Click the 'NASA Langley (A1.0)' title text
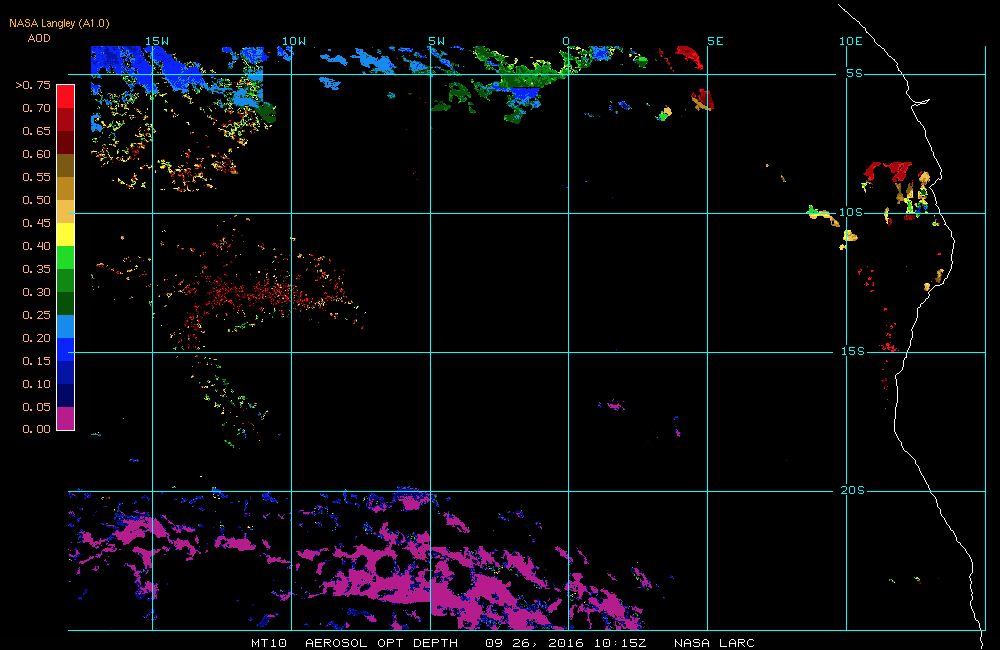Viewport: 1000px width, 650px height. coord(59,24)
